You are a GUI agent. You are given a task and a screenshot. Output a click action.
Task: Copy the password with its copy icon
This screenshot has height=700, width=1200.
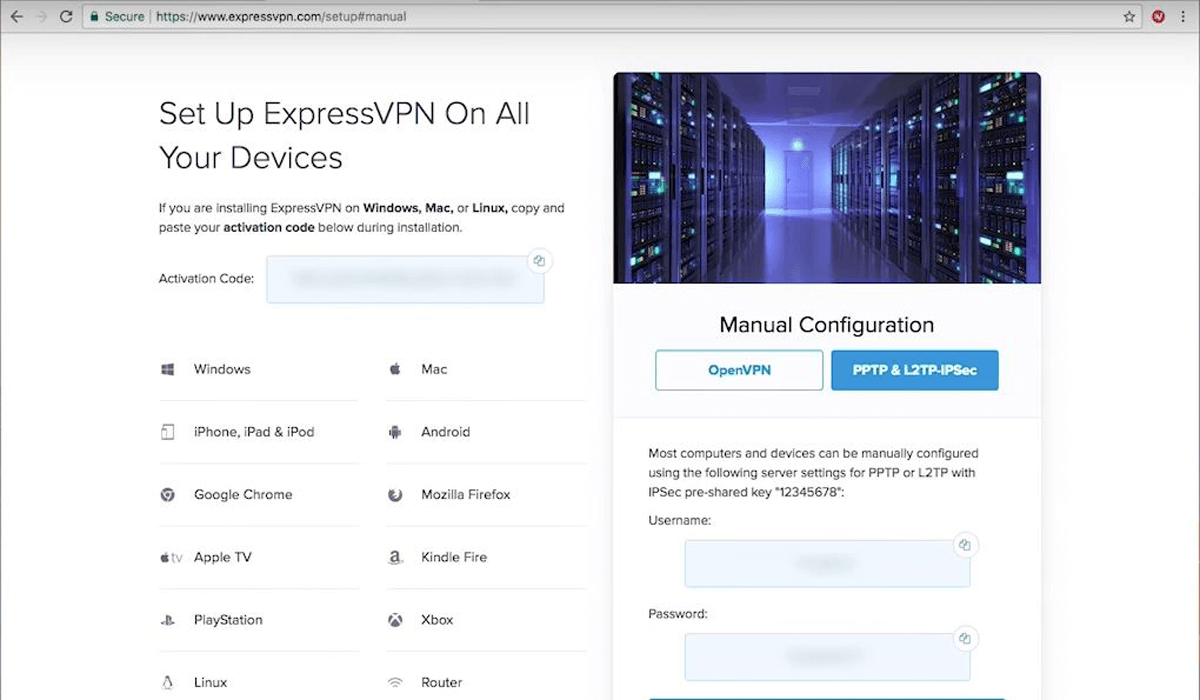pos(965,638)
